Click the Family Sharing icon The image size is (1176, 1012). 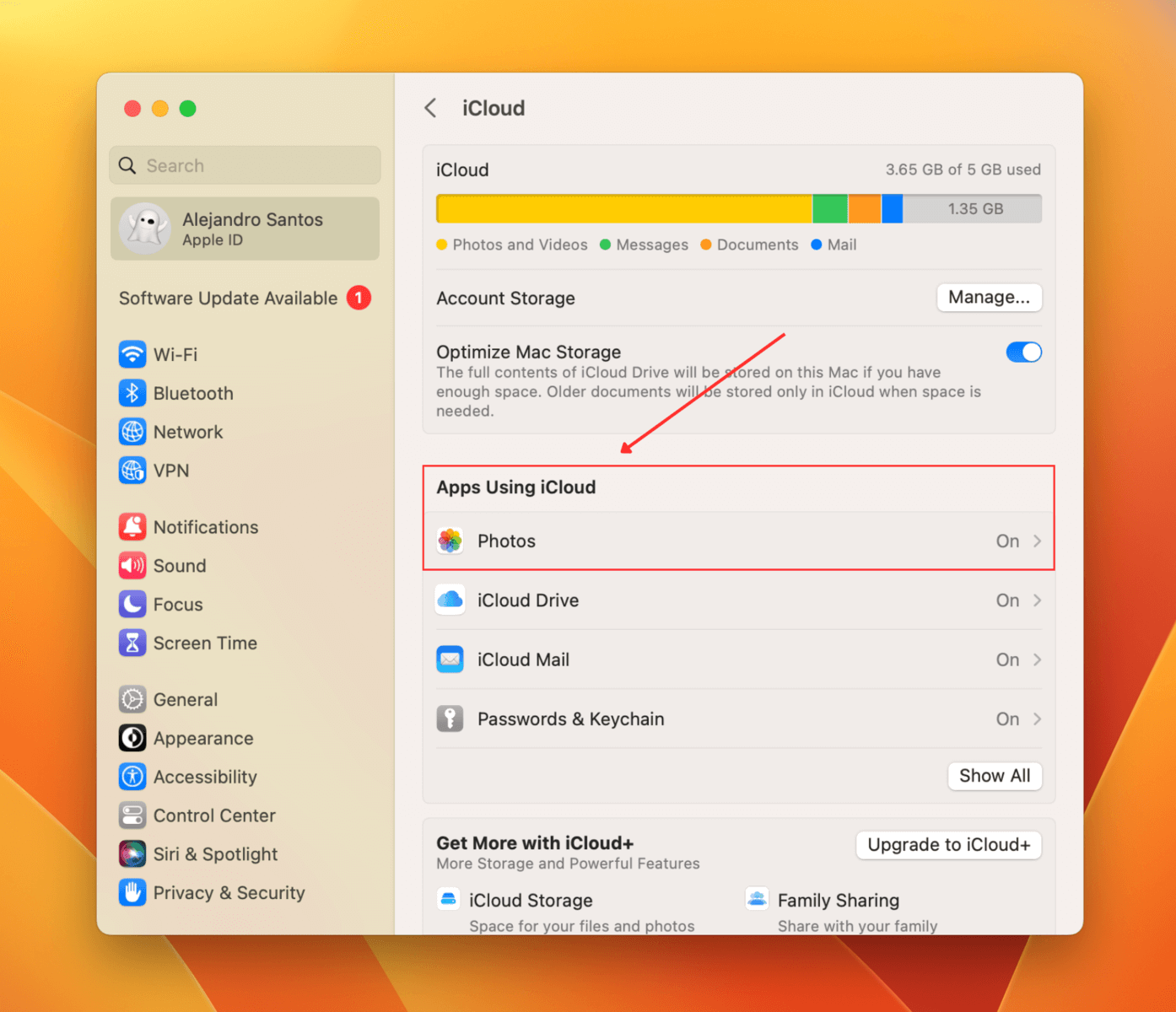[758, 899]
